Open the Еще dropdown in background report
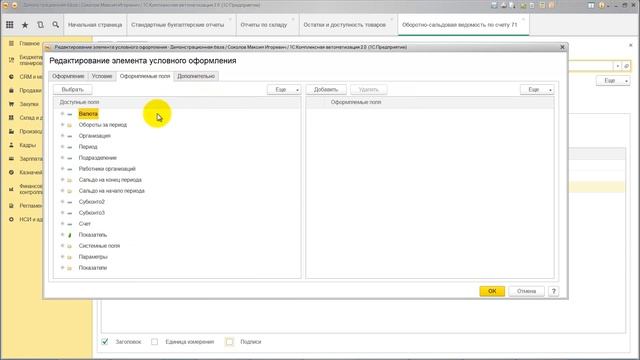The width and height of the screenshot is (640, 360). (x=613, y=81)
